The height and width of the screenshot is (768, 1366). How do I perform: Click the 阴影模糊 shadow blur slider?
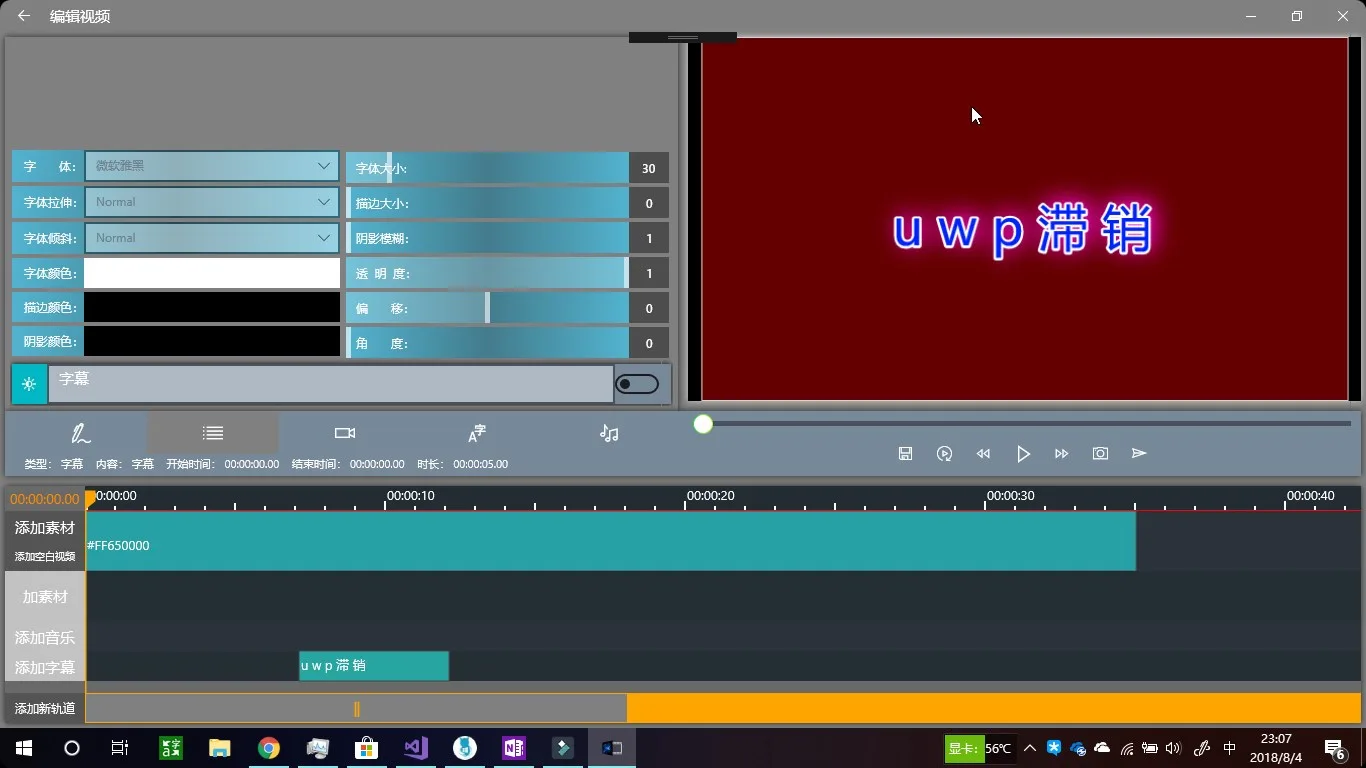point(487,238)
